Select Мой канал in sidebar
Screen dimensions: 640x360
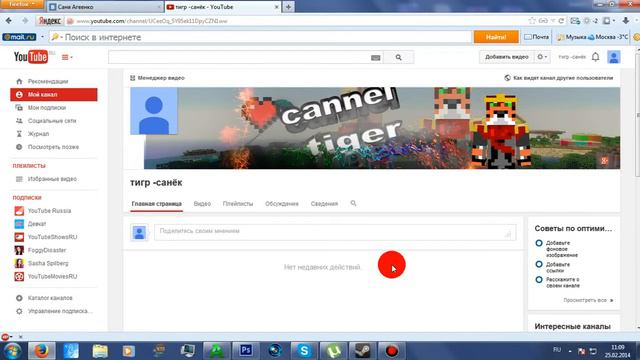pos(53,95)
